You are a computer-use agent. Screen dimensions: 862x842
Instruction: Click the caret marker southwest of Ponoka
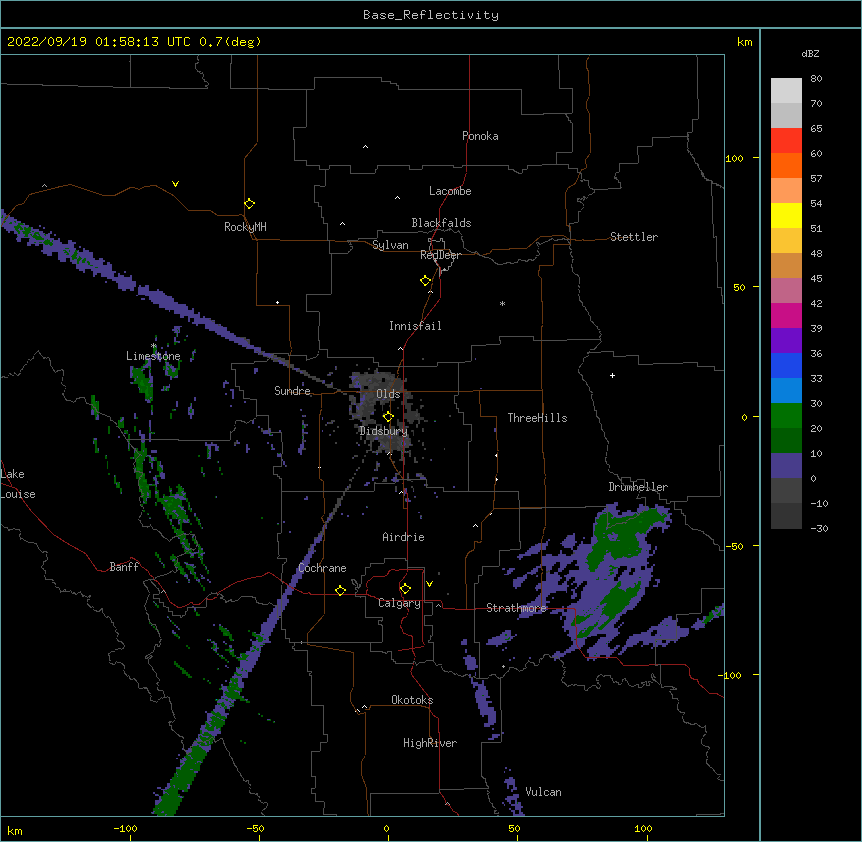pos(365,147)
